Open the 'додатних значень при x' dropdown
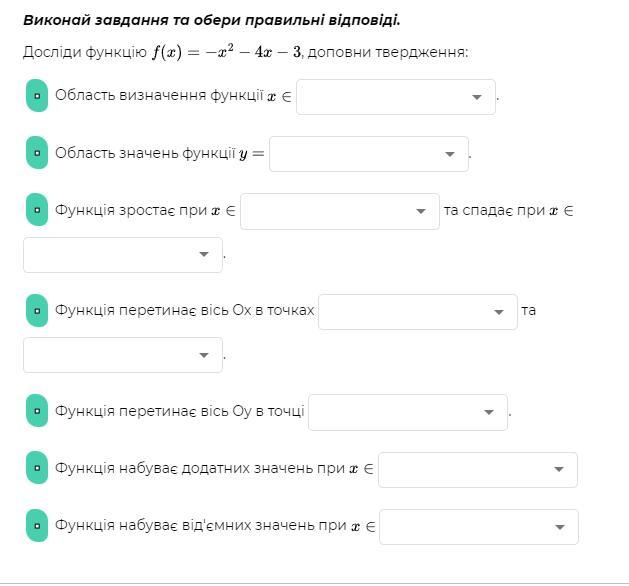The image size is (629, 586). (x=477, y=469)
